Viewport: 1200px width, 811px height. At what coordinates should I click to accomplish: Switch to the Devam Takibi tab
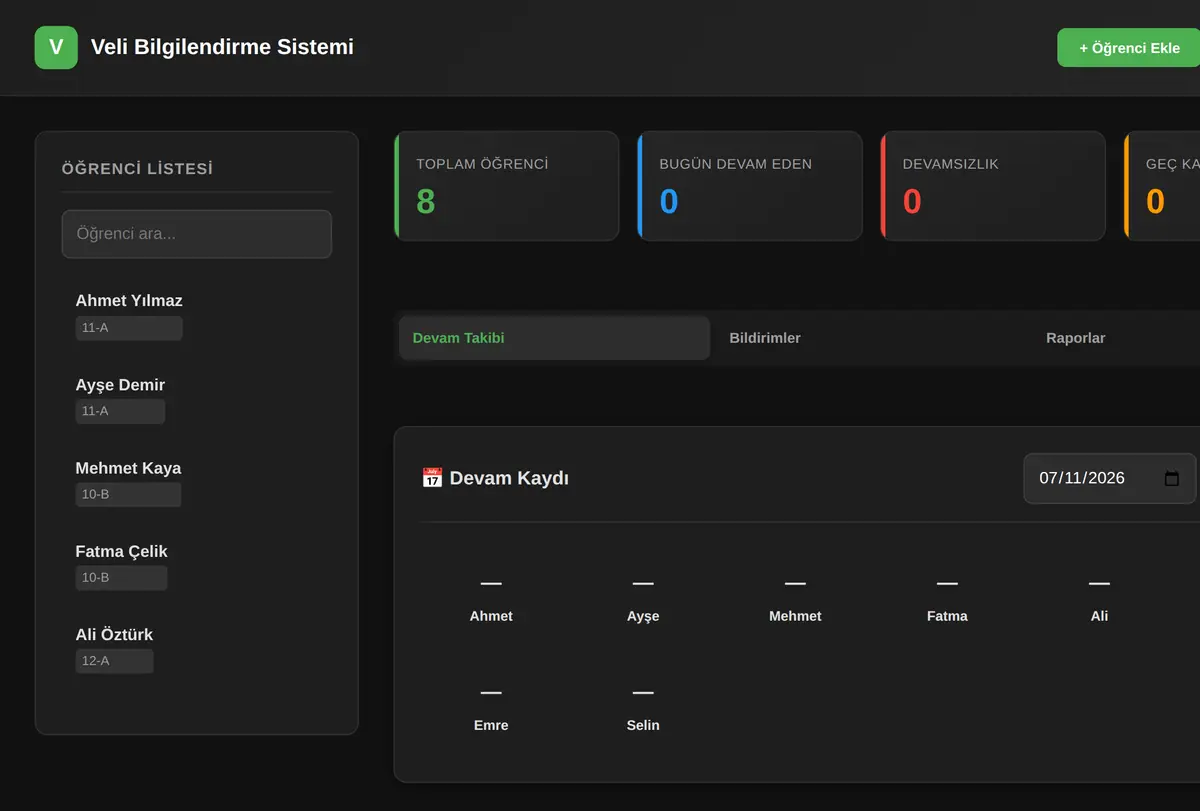[x=554, y=338]
